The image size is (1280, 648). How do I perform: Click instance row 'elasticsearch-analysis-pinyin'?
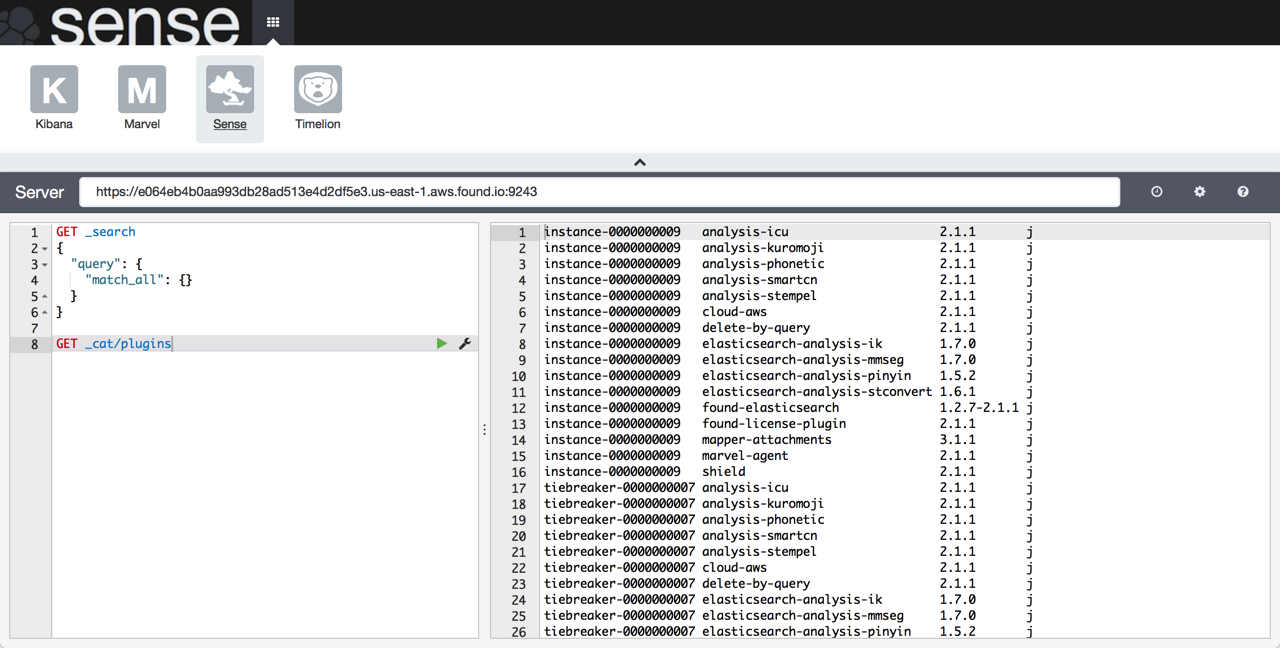(806, 376)
